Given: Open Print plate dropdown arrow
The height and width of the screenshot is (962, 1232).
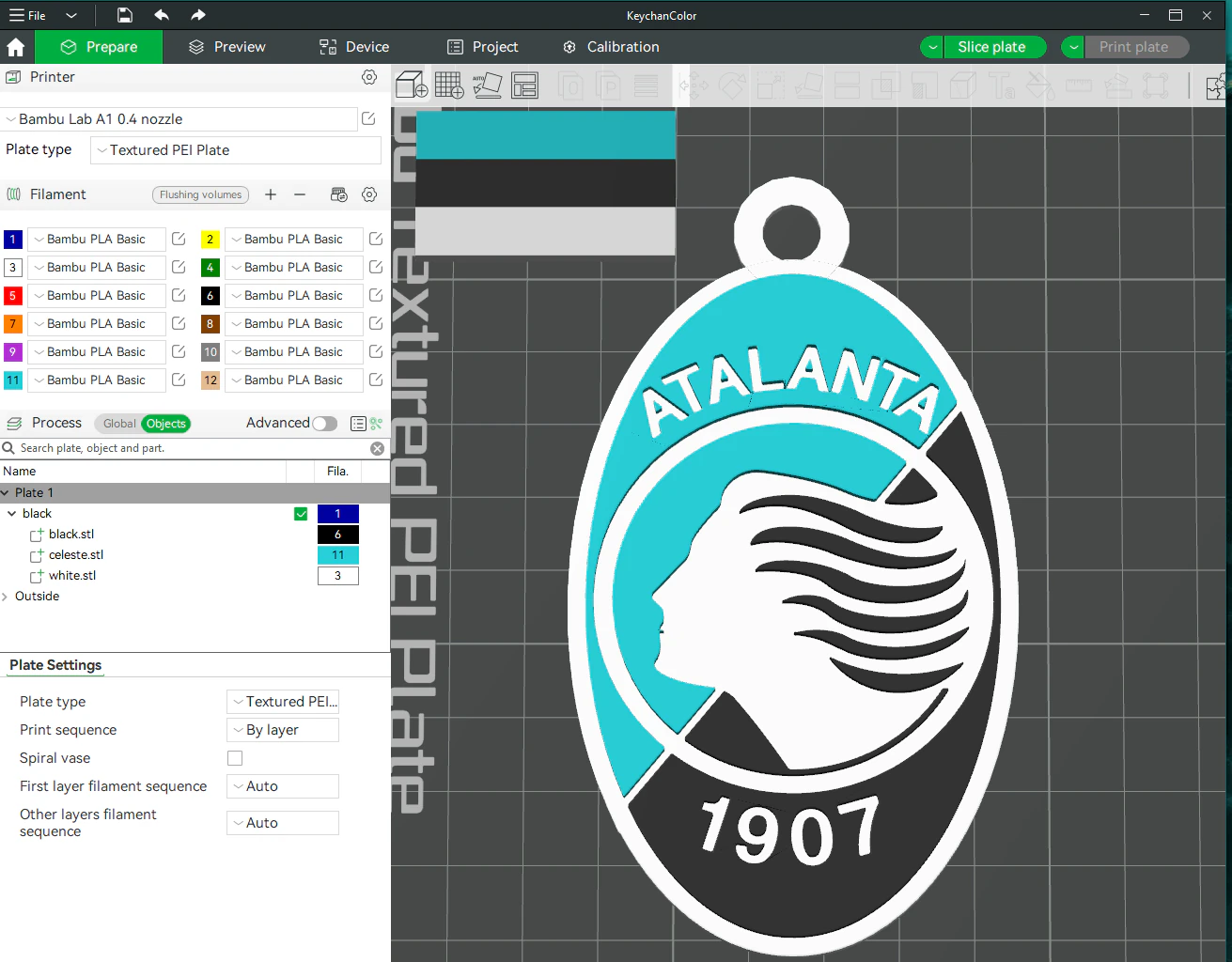Looking at the screenshot, I should pos(1073,47).
